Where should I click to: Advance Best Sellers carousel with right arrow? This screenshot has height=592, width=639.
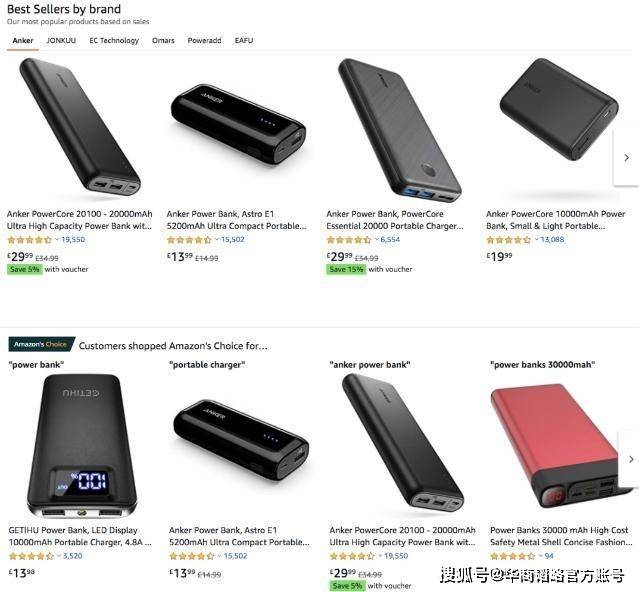click(x=626, y=157)
